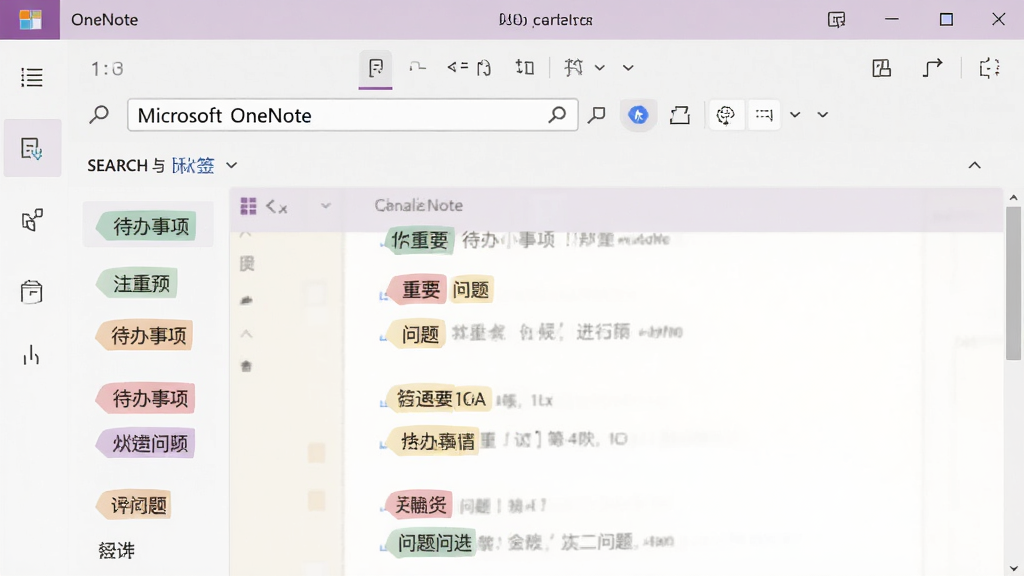
Task: Click the text height icon in toolbar
Action: (x=524, y=67)
